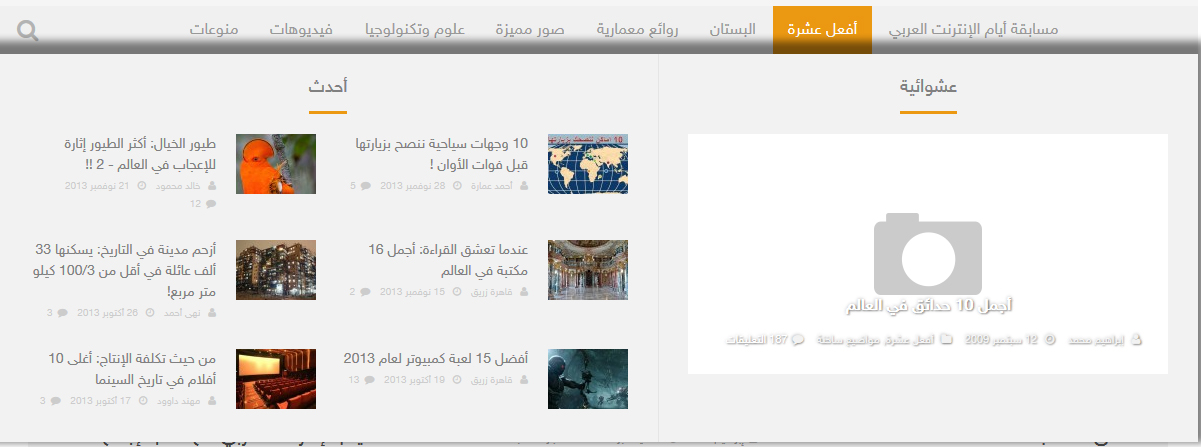
Task: Click clock icon beside 19 أكتوبر 2013
Action: click(458, 381)
